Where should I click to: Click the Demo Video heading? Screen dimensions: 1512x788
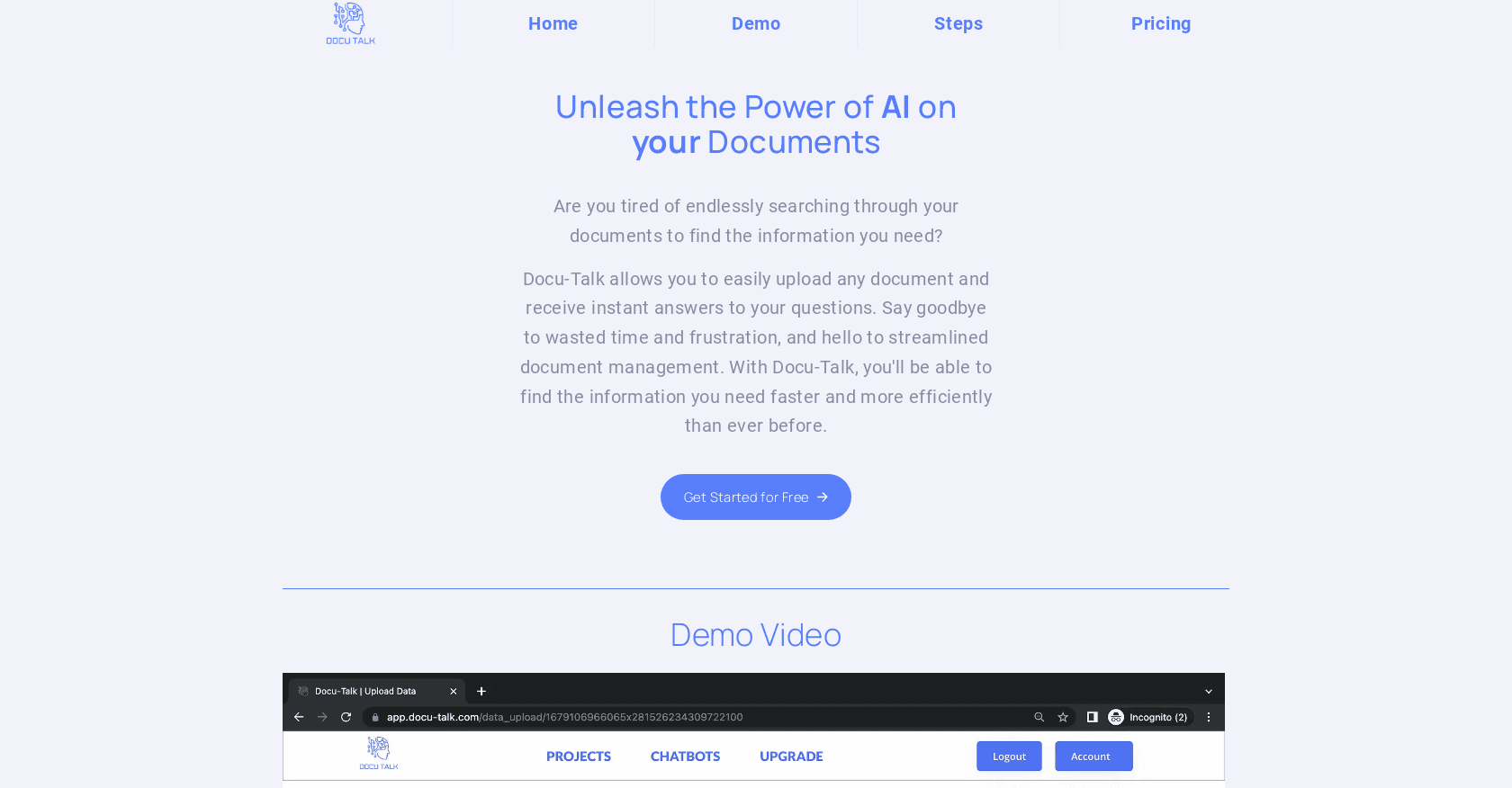[x=756, y=635]
